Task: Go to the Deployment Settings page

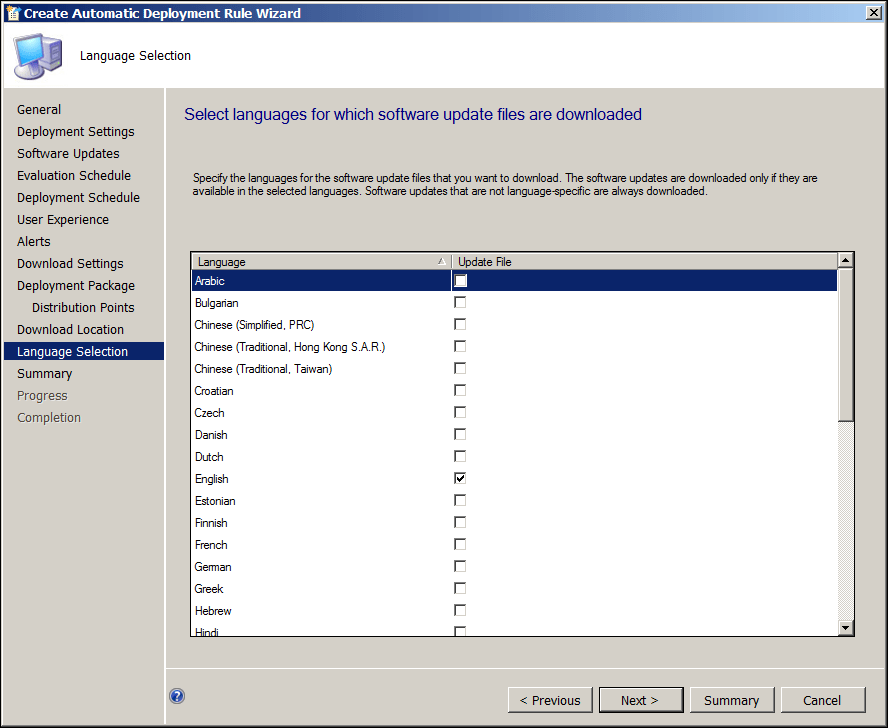Action: [76, 132]
